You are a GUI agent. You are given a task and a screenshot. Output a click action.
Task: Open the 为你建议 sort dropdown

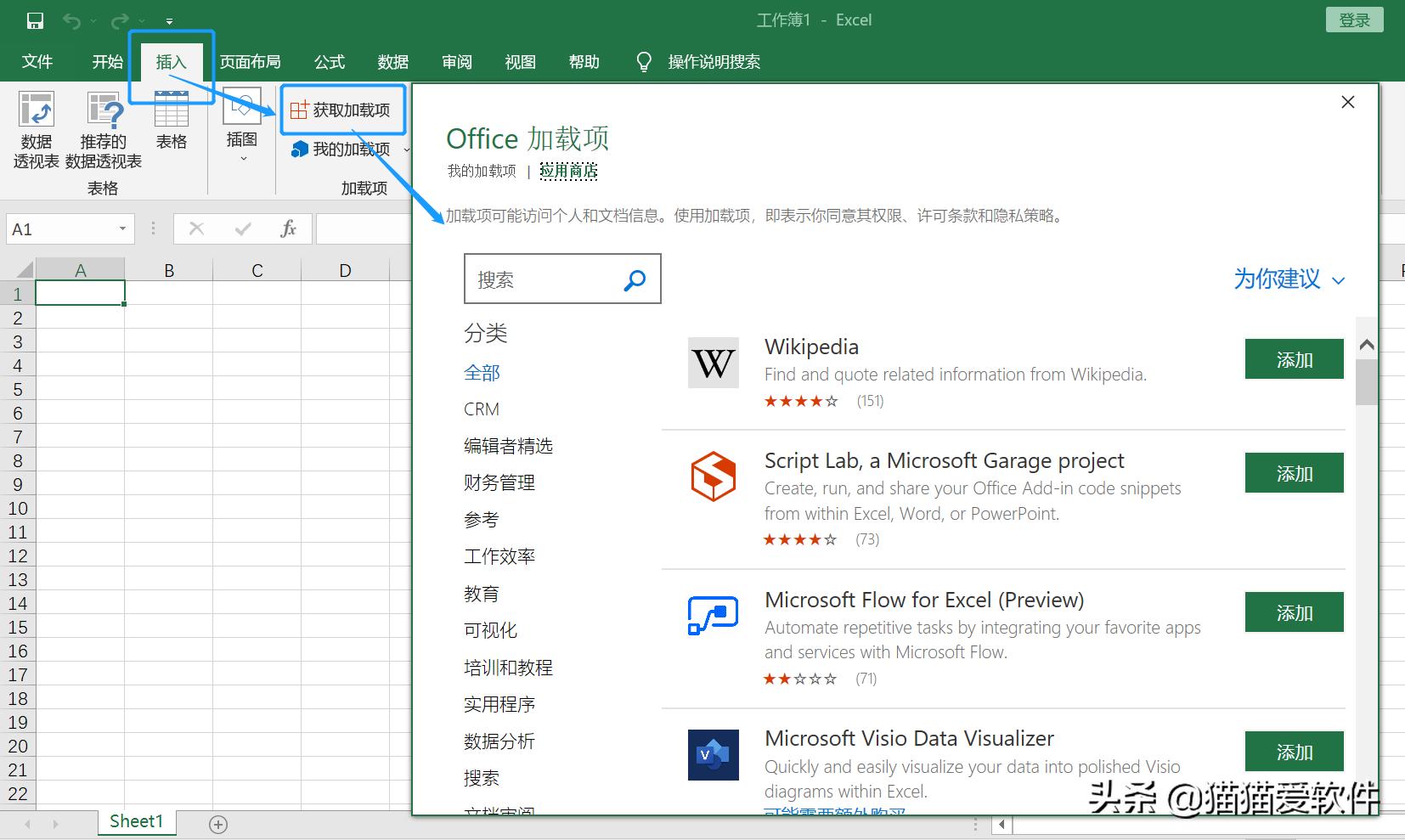click(1288, 279)
